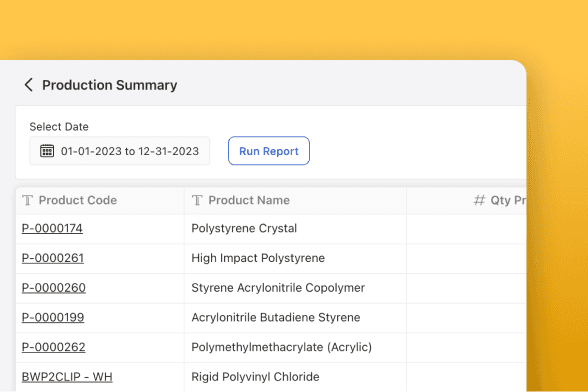Open product code P-0000260 link
The image size is (588, 392).
coord(54,288)
